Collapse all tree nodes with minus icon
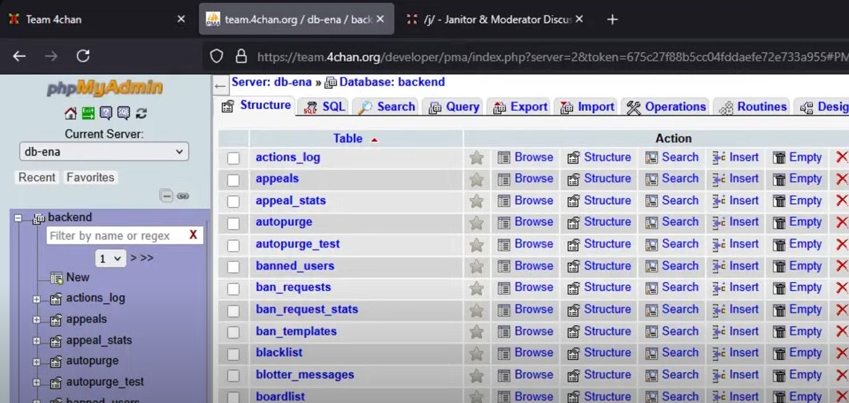 [x=166, y=196]
